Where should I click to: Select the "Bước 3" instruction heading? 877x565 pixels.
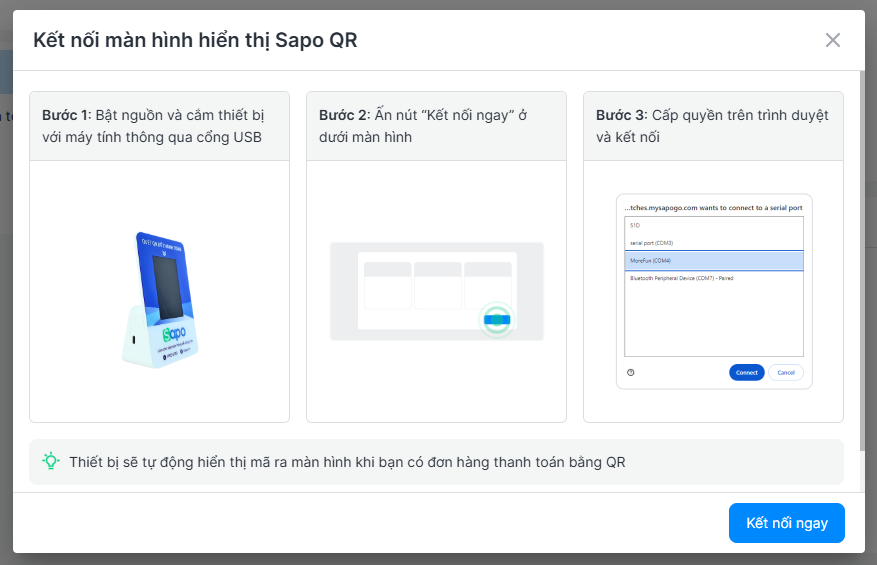click(x=712, y=126)
